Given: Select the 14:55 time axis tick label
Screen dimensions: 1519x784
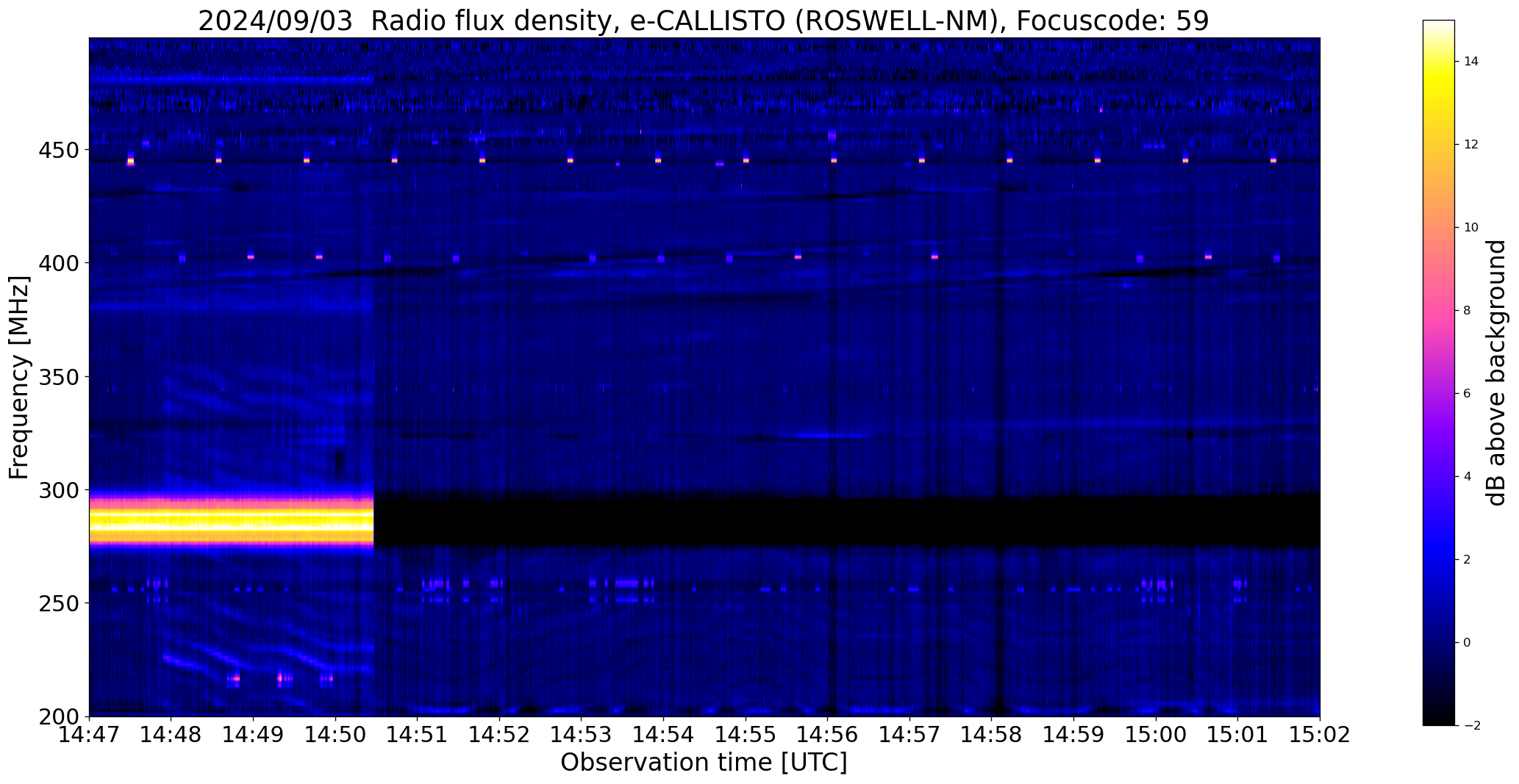Looking at the screenshot, I should pos(746,735).
